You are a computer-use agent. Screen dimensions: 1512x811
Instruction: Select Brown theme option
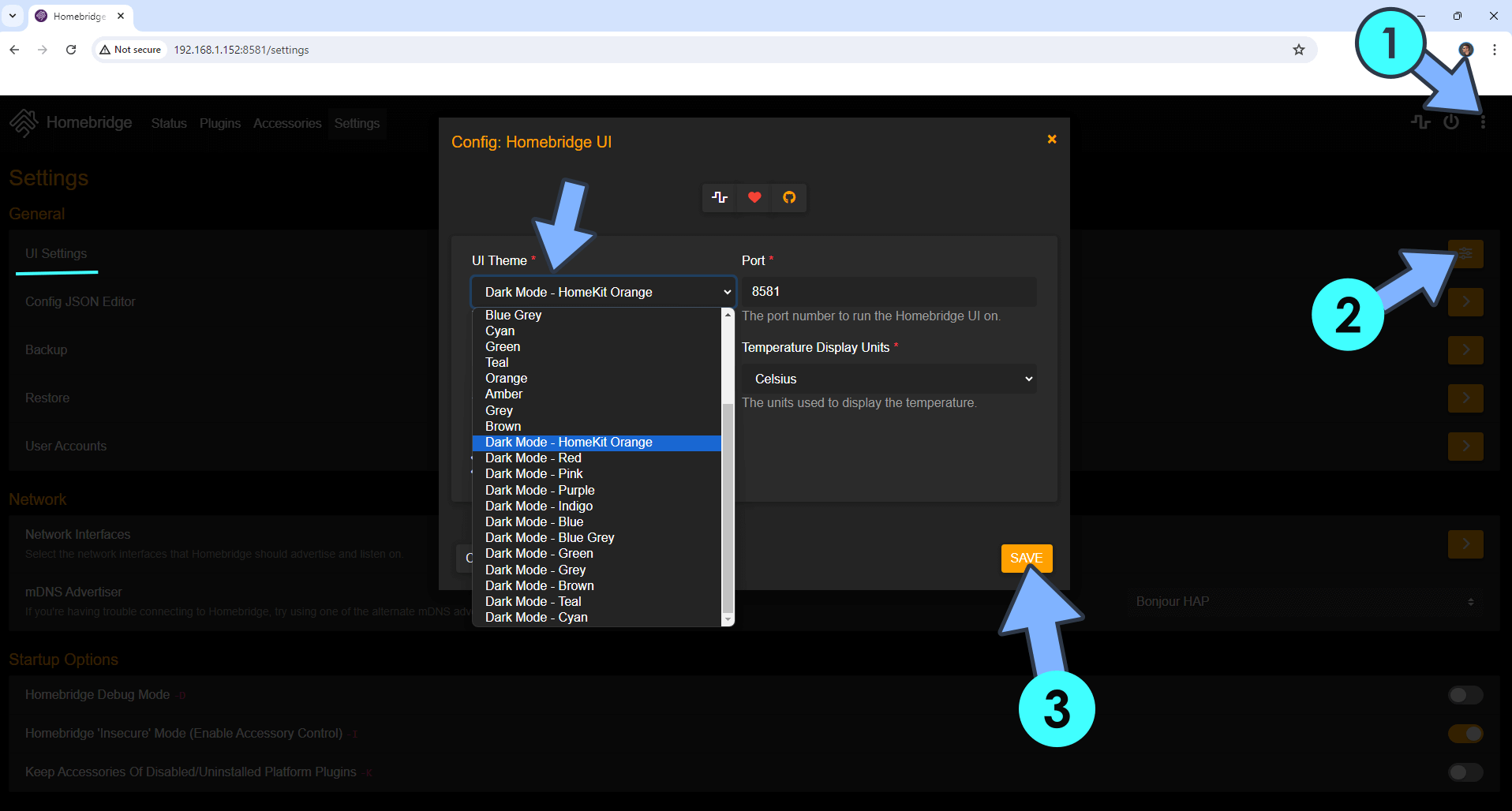597,427
